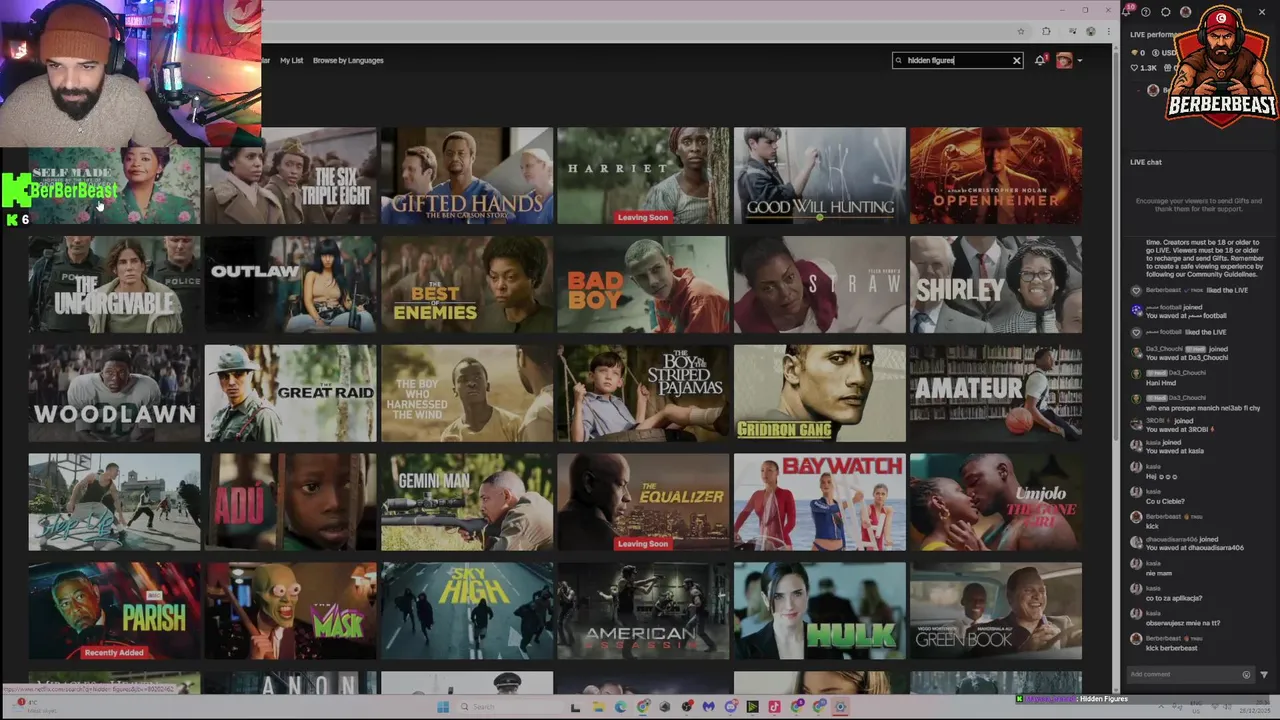Open Chrome media controls icon
Screen dimensions: 1280x720
1072,31
